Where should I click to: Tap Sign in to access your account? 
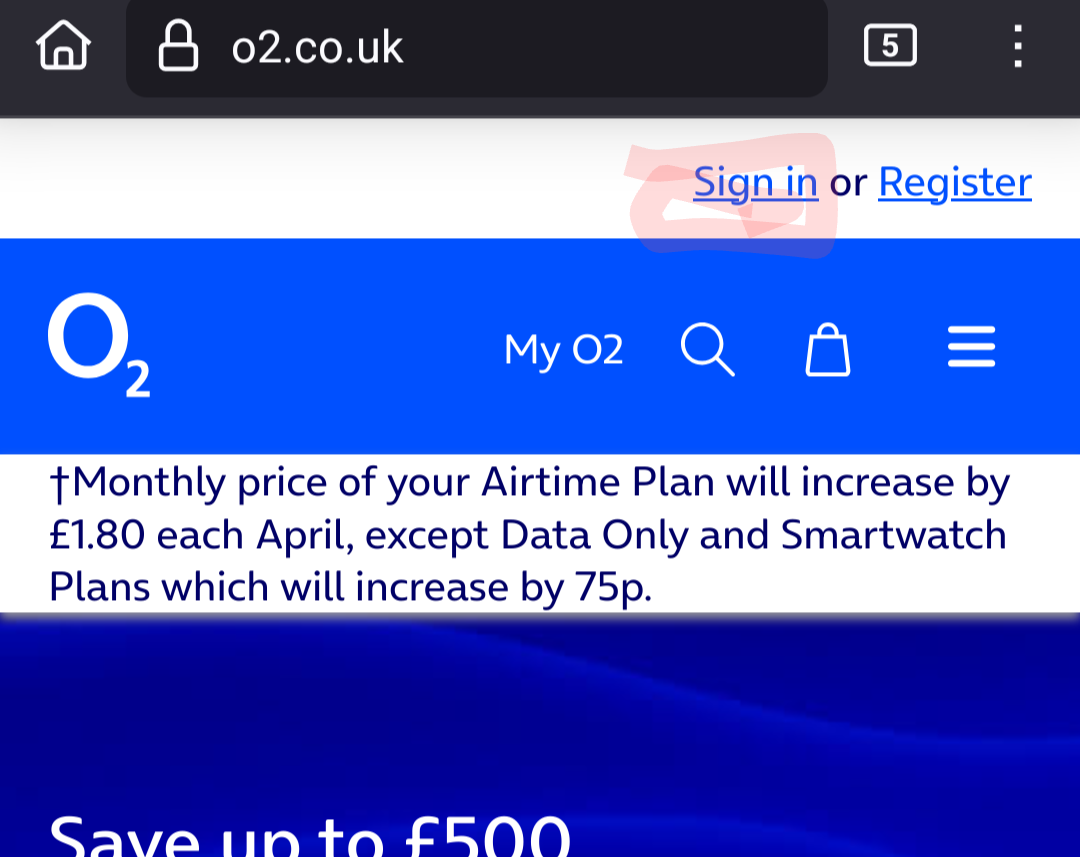[x=756, y=182]
